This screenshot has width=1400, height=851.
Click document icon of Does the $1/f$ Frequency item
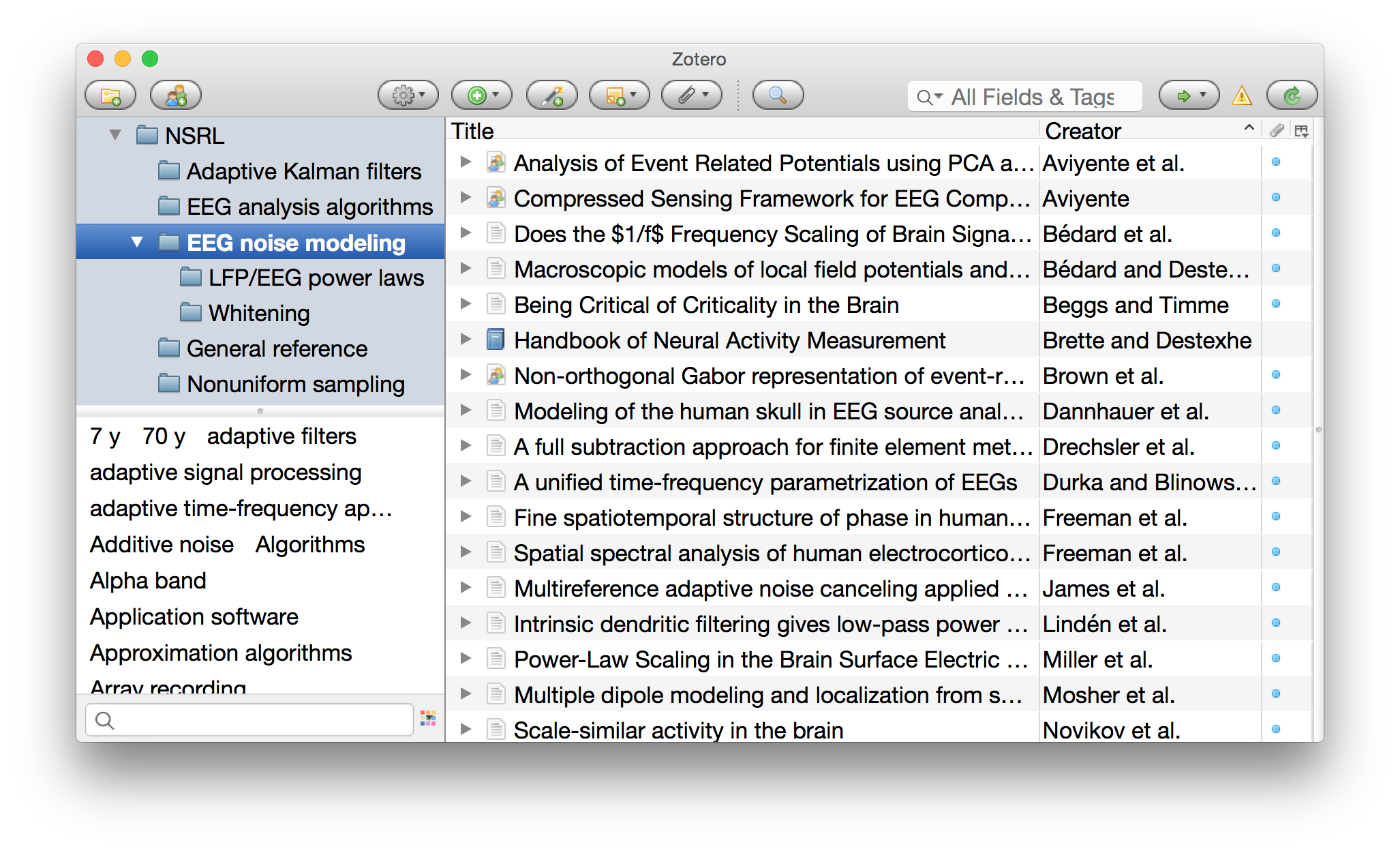tap(496, 233)
